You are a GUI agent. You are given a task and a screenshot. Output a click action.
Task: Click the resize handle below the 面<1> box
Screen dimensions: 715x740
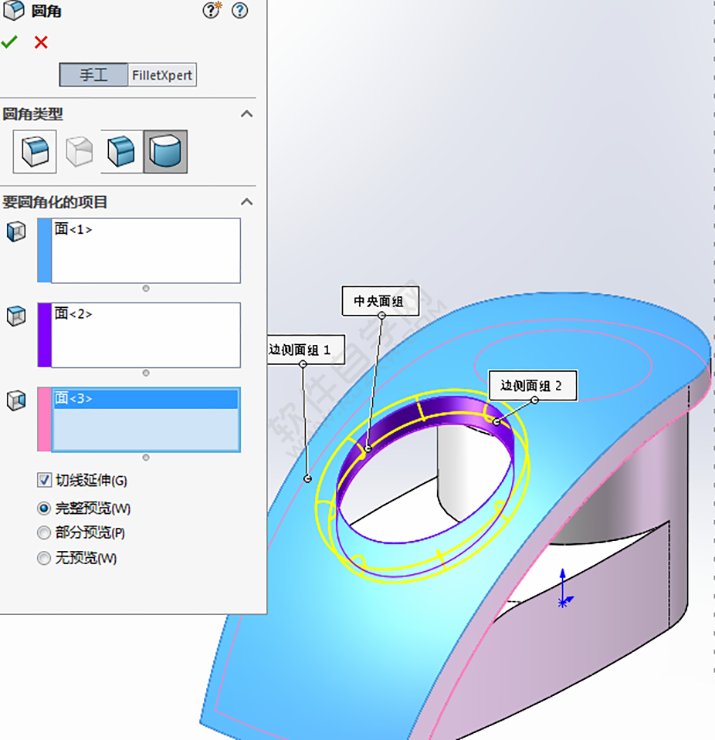pyautogui.click(x=146, y=288)
